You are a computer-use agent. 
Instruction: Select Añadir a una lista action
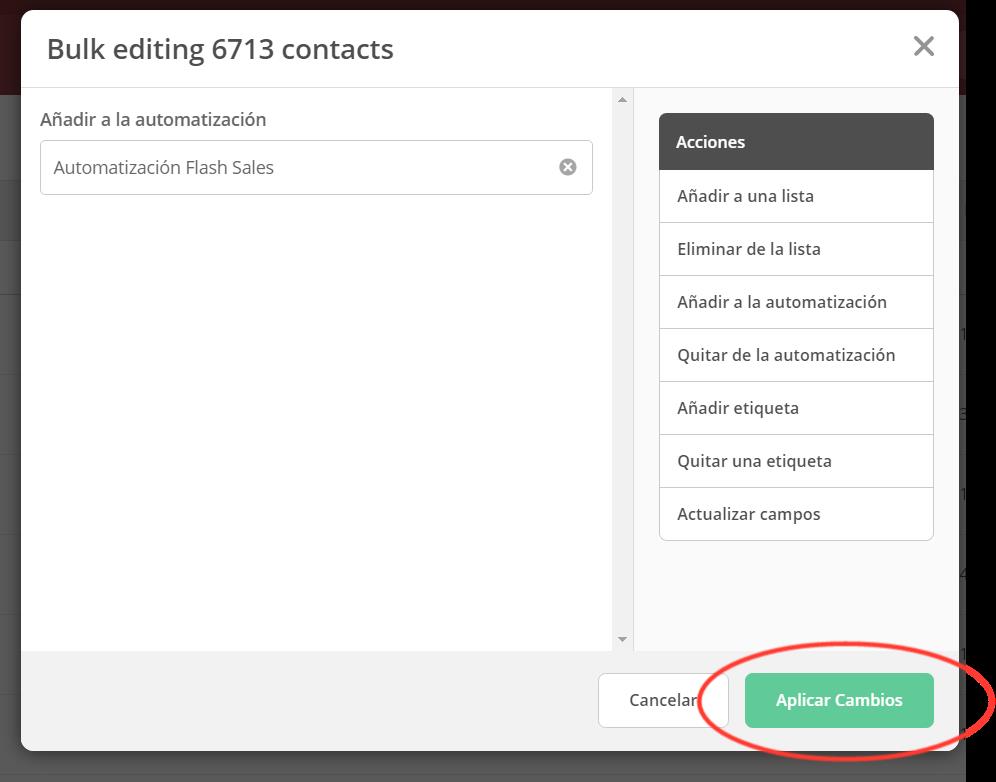click(x=796, y=196)
